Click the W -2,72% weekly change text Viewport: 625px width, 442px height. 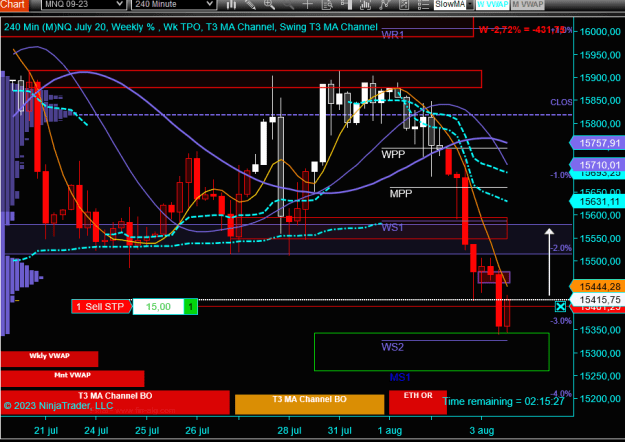522,29
